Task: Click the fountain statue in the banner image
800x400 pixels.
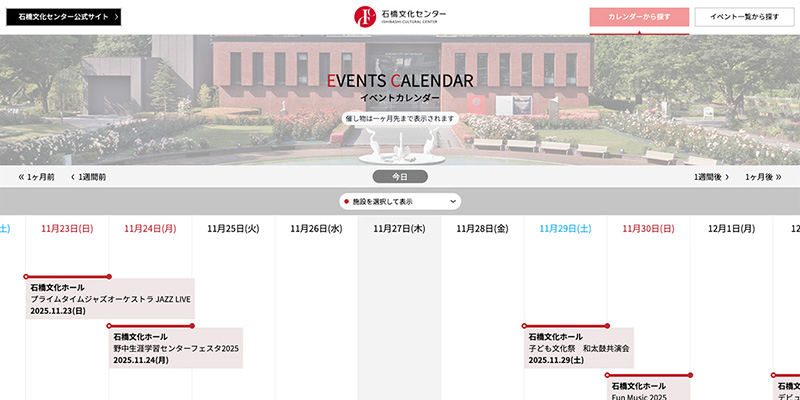Action: [x=400, y=148]
